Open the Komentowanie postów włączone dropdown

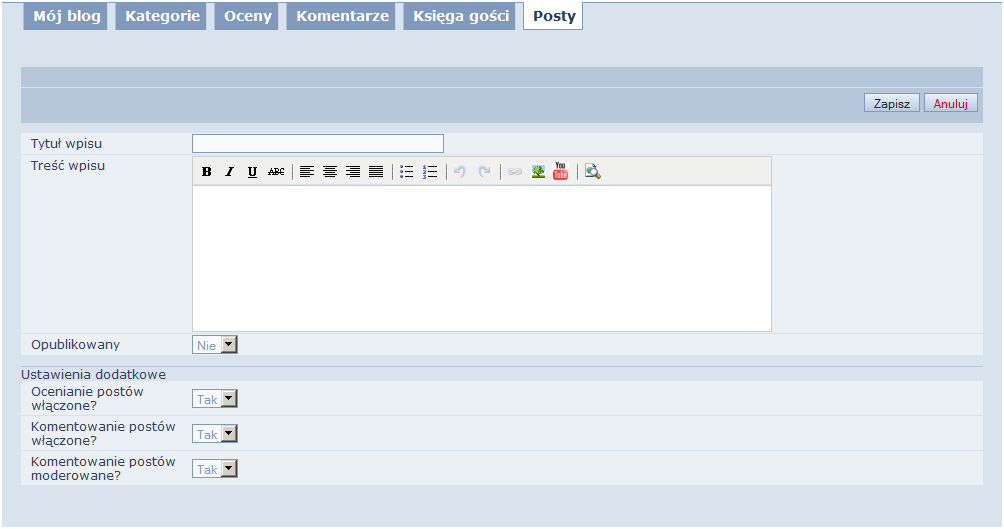[x=215, y=434]
